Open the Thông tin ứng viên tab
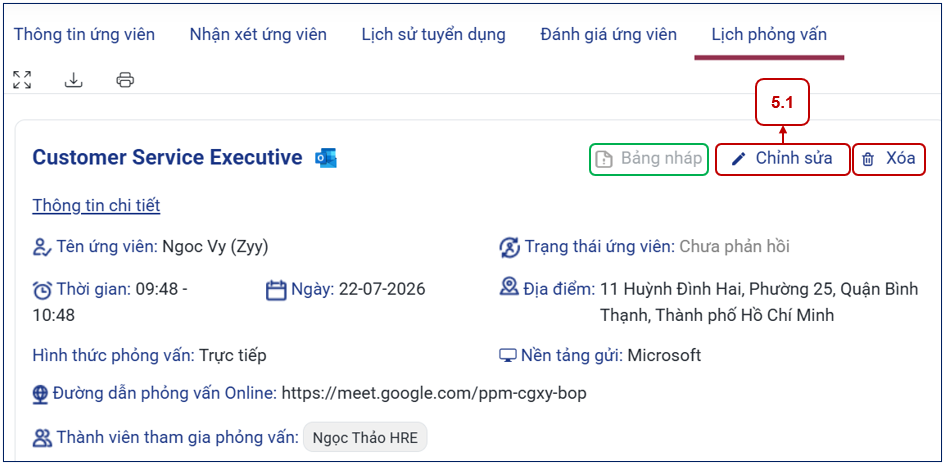 click(84, 35)
